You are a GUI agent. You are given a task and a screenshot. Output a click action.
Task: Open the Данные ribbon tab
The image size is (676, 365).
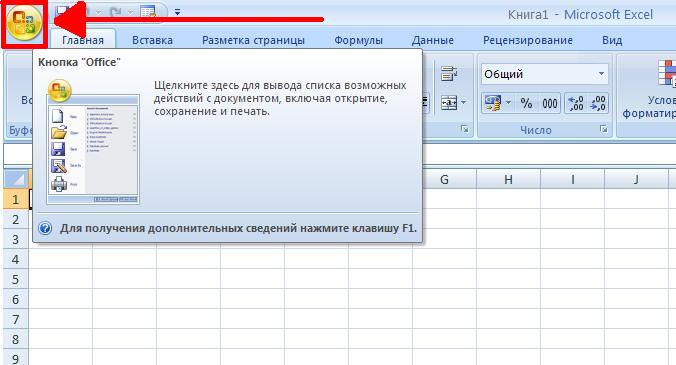[432, 40]
